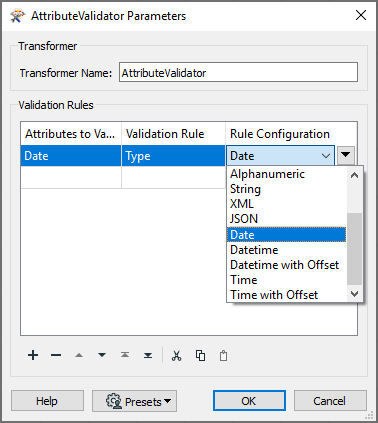Move selected rule to the top
Image resolution: width=378 pixels, height=423 pixels.
tap(125, 355)
